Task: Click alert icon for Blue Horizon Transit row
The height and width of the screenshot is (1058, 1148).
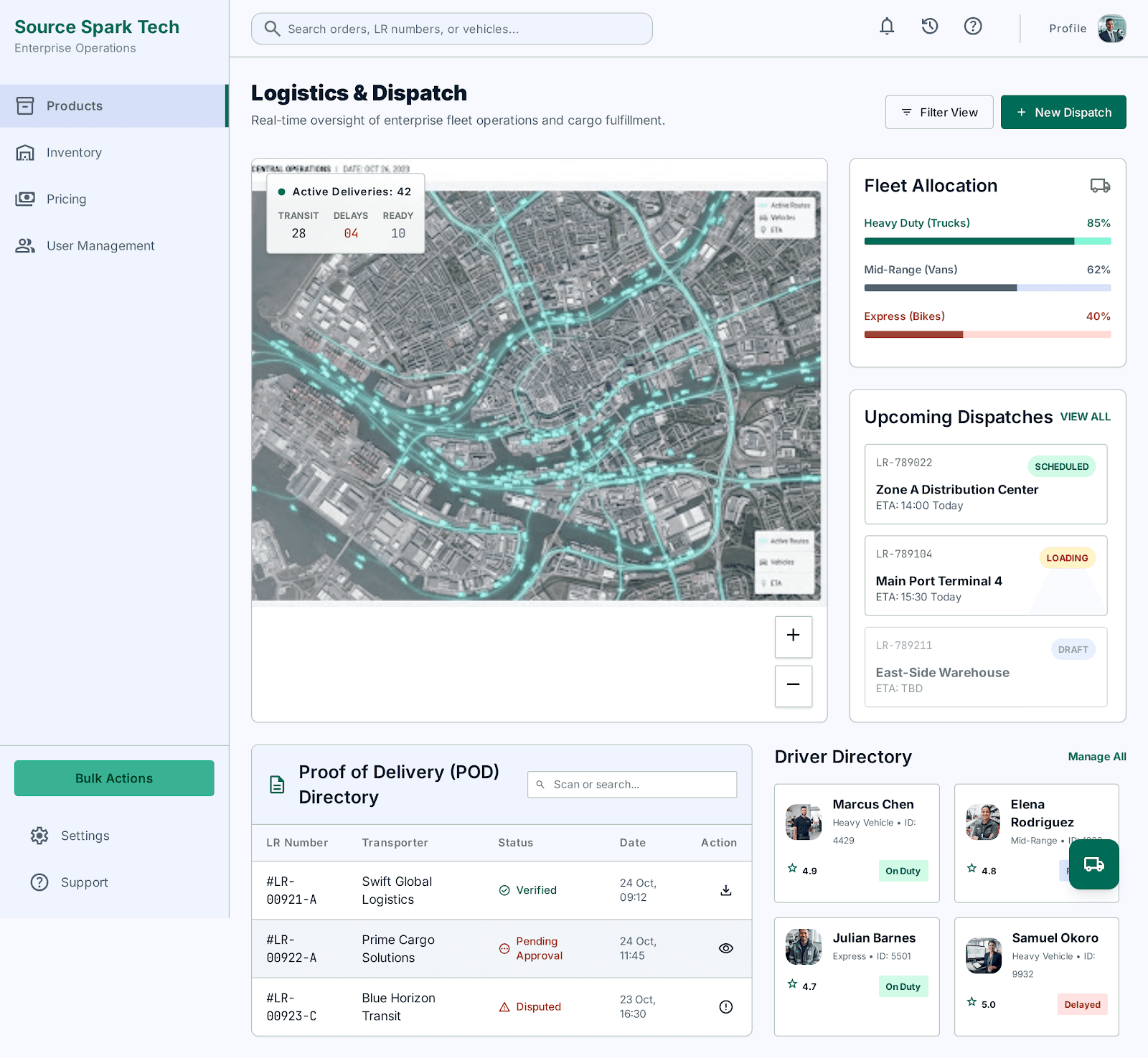Action: (726, 1007)
